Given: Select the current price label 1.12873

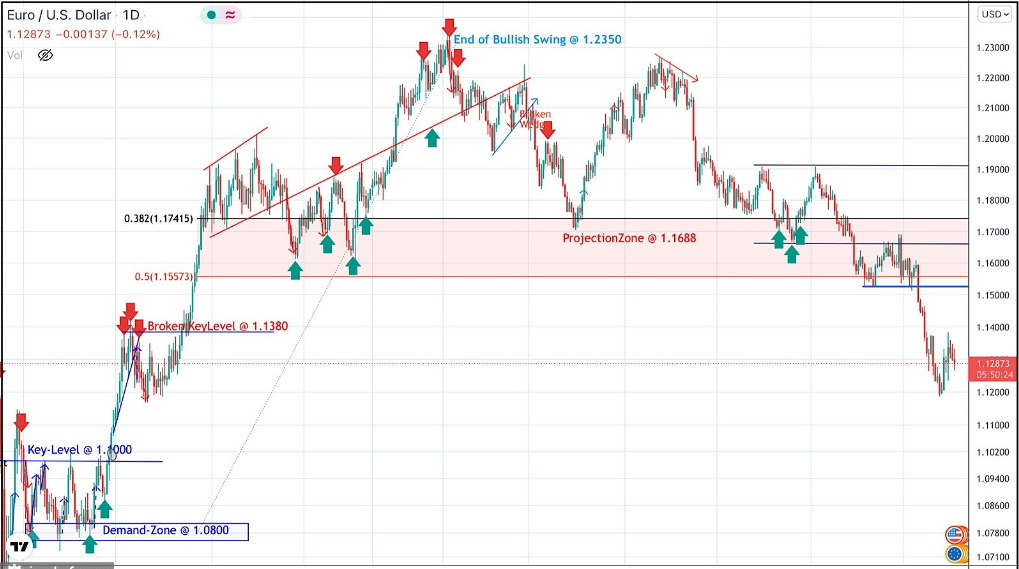Looking at the screenshot, I should click(993, 363).
